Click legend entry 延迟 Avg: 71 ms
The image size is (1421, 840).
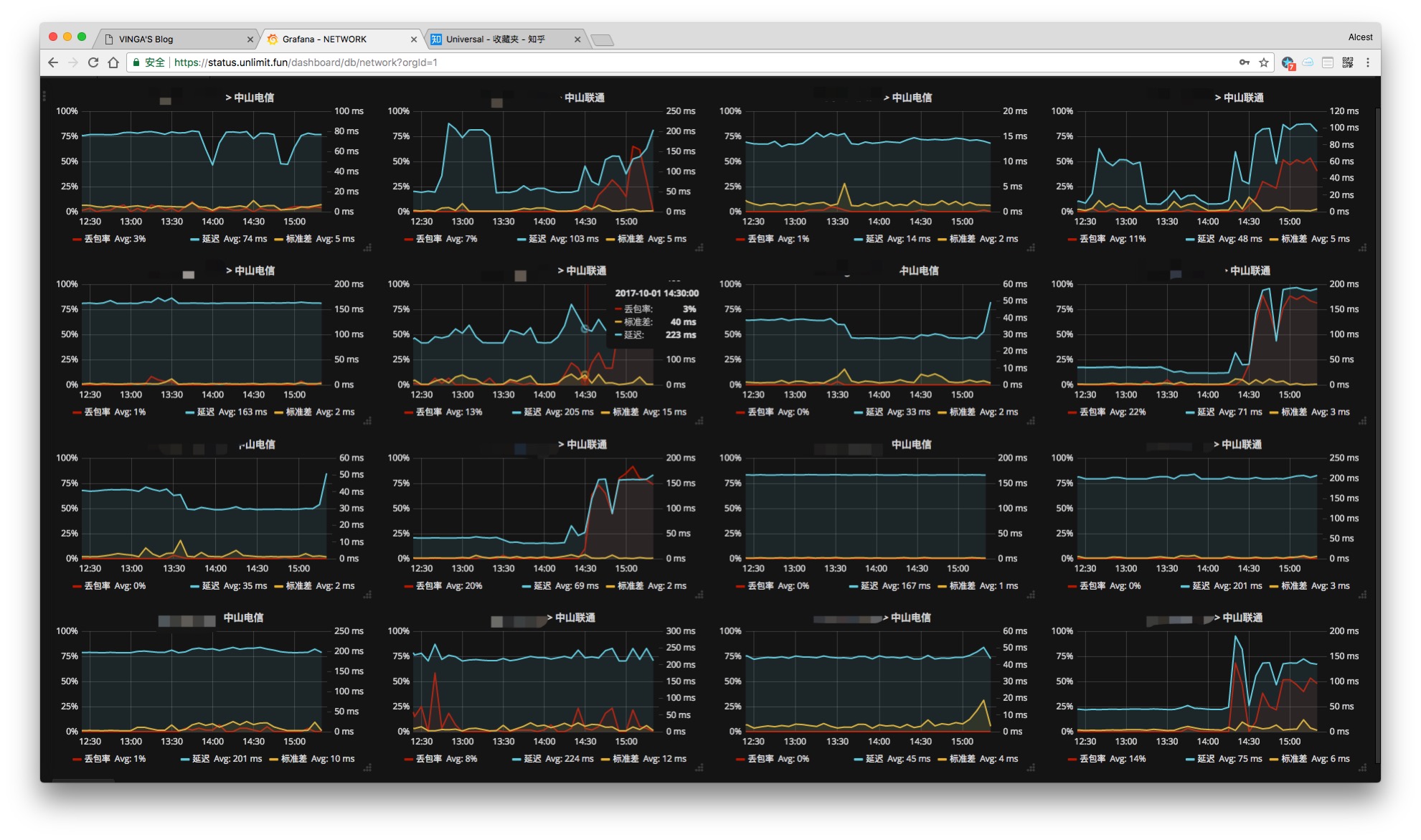(x=1224, y=412)
